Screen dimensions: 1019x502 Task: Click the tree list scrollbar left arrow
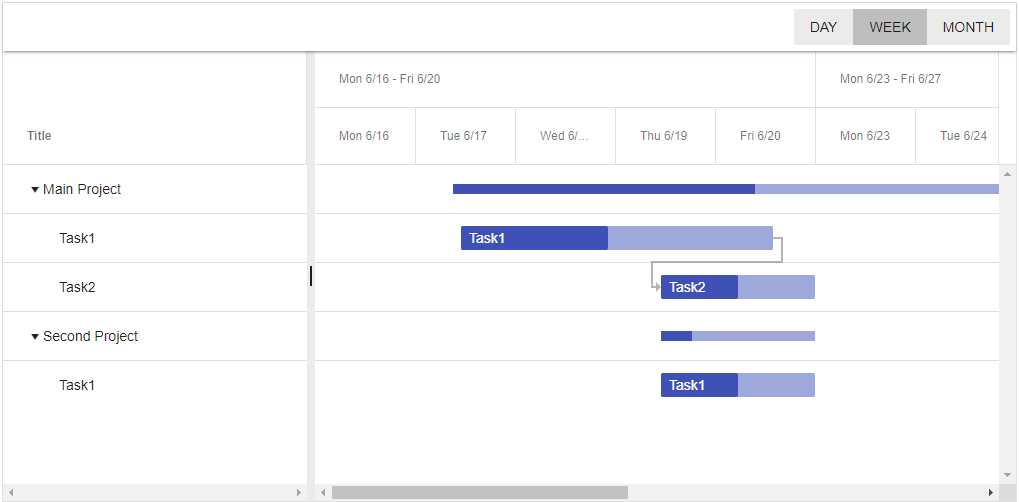(x=11, y=492)
